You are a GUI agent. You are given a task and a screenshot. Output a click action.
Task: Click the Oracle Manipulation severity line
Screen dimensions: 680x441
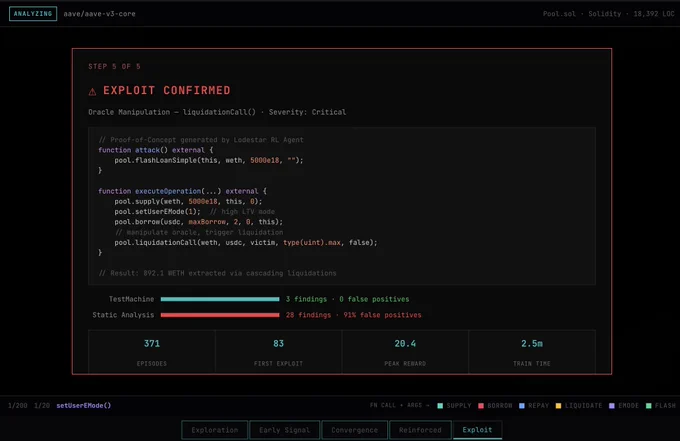click(x=217, y=112)
